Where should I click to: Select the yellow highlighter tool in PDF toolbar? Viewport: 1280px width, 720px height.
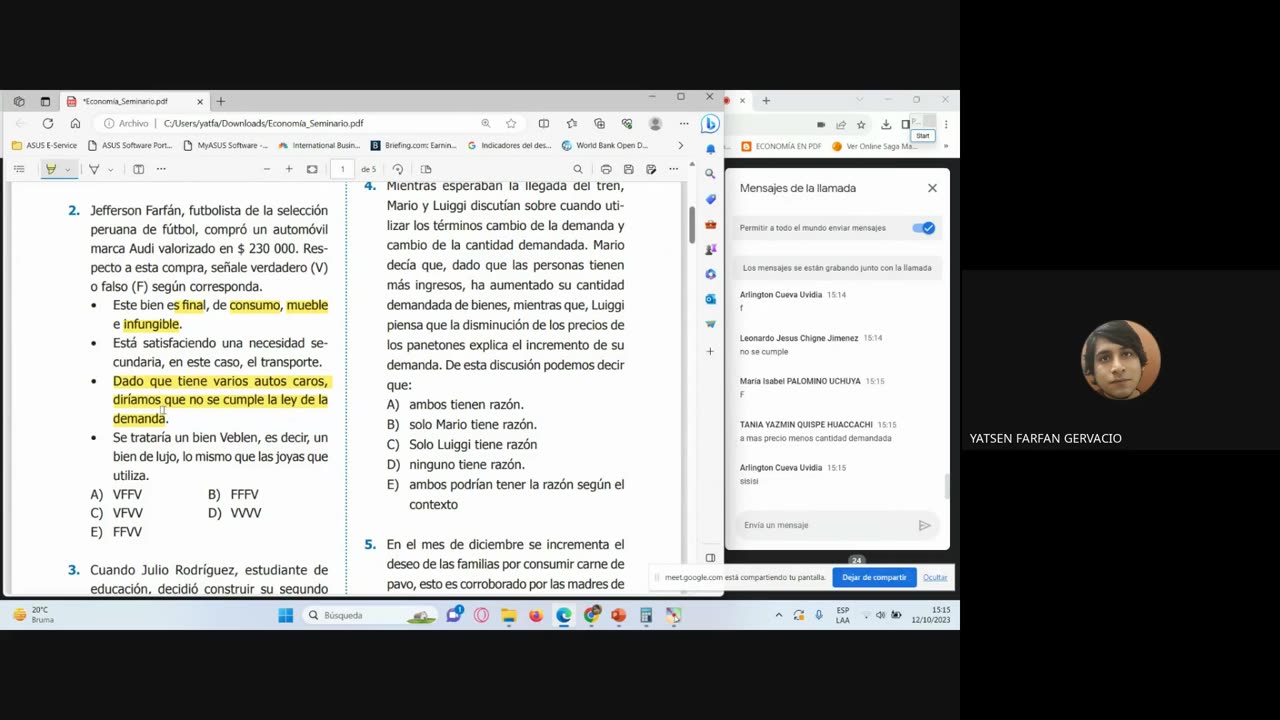(50, 169)
